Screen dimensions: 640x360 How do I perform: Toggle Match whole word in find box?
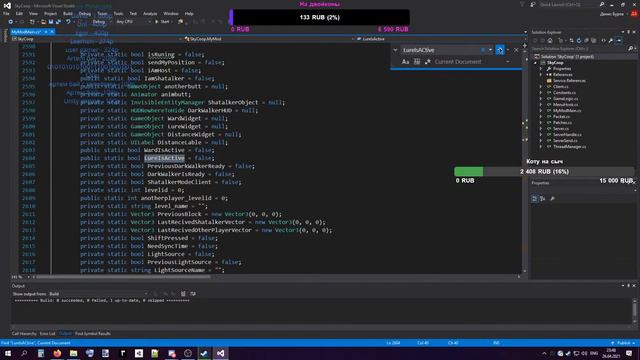coord(417,62)
